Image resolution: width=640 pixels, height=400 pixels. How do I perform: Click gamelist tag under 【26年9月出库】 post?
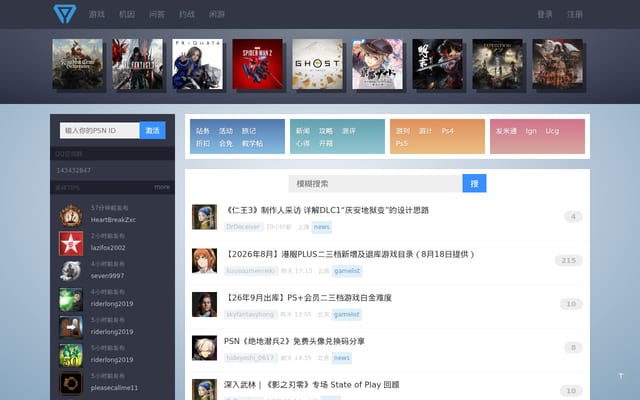(x=347, y=314)
